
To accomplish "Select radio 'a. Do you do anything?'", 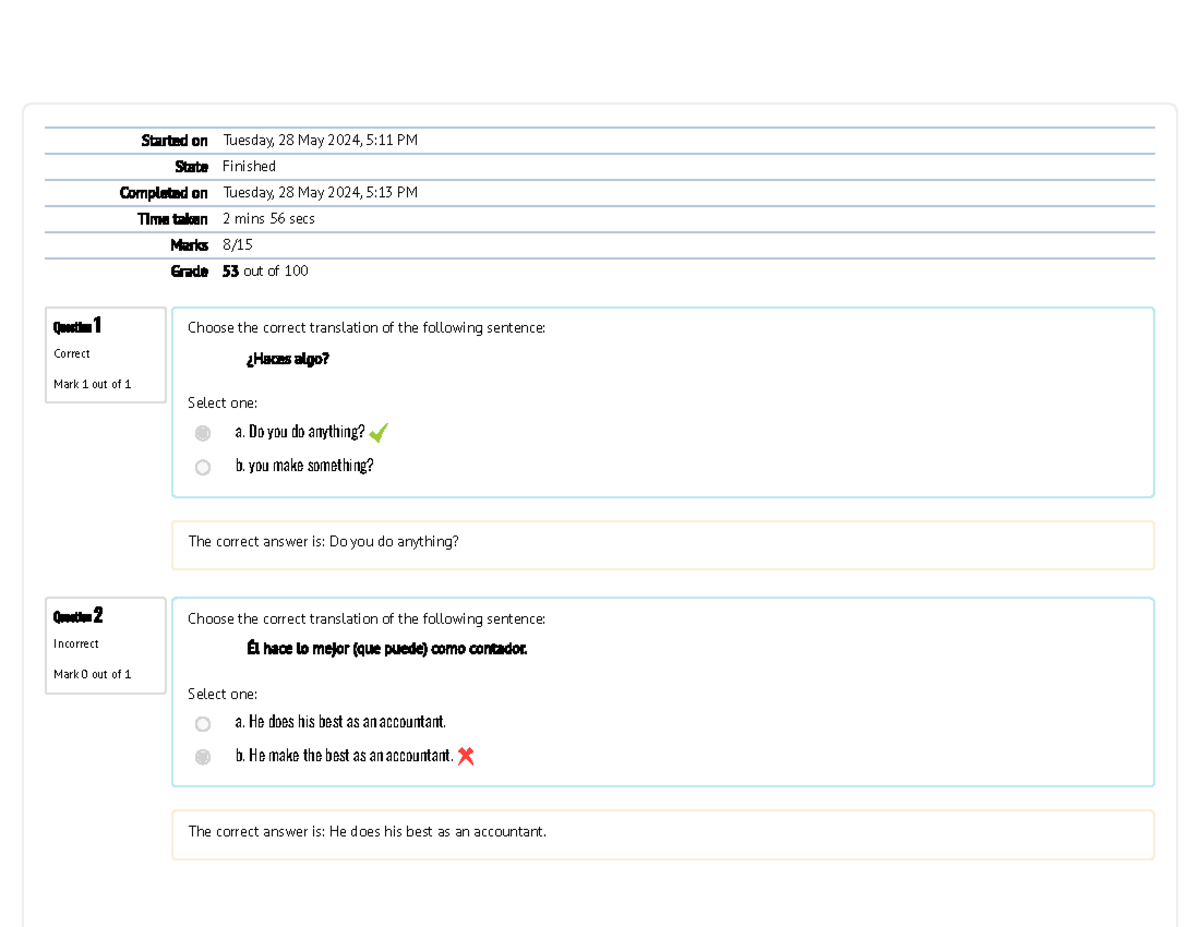I will [203, 433].
